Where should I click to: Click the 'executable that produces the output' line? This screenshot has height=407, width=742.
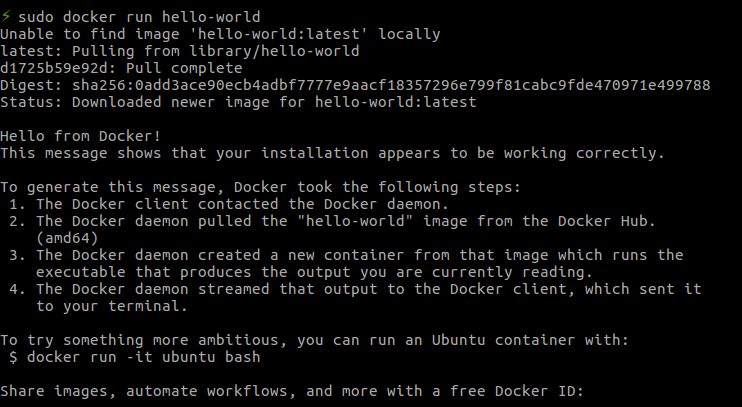tap(314, 273)
